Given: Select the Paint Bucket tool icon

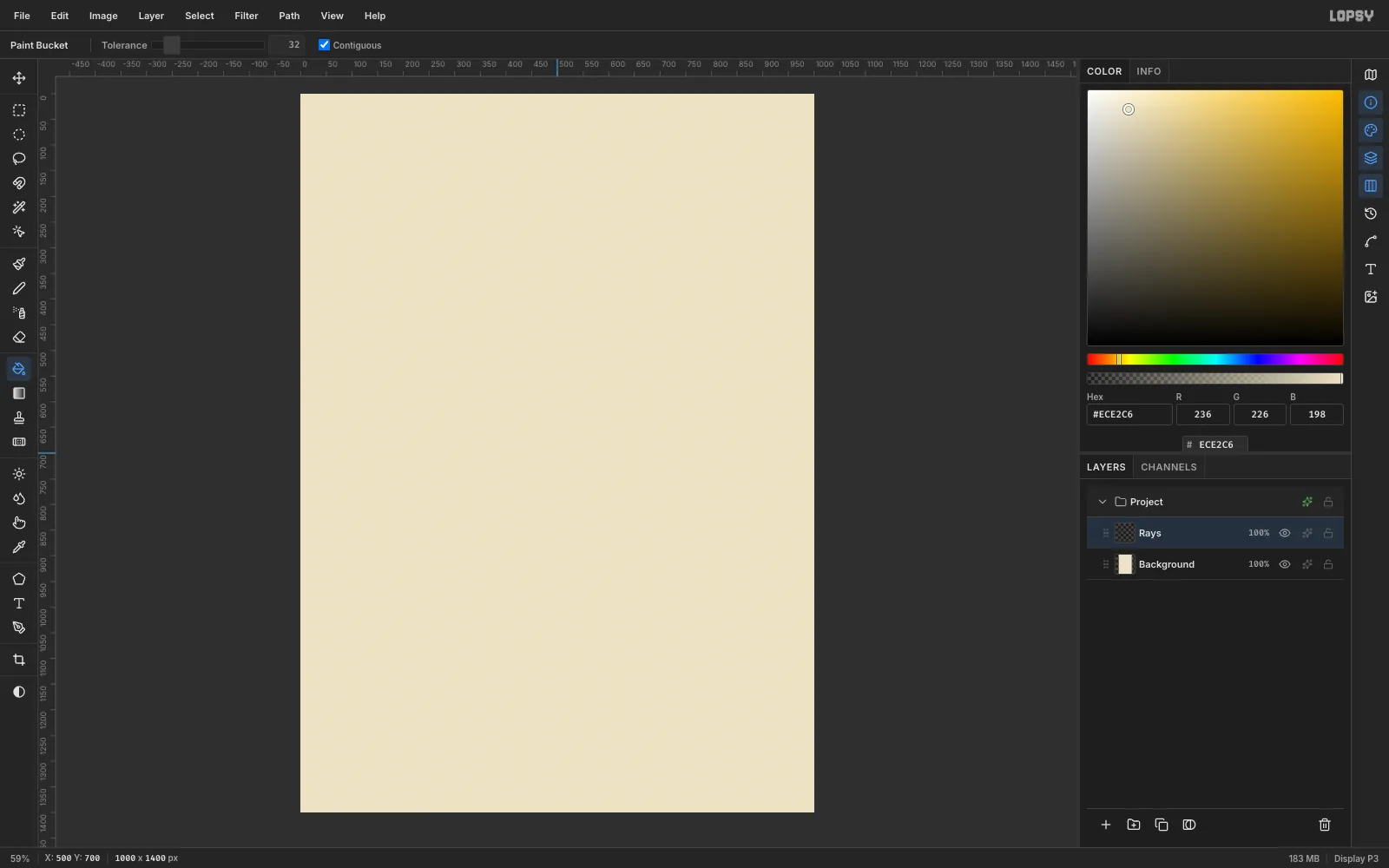Looking at the screenshot, I should [19, 369].
